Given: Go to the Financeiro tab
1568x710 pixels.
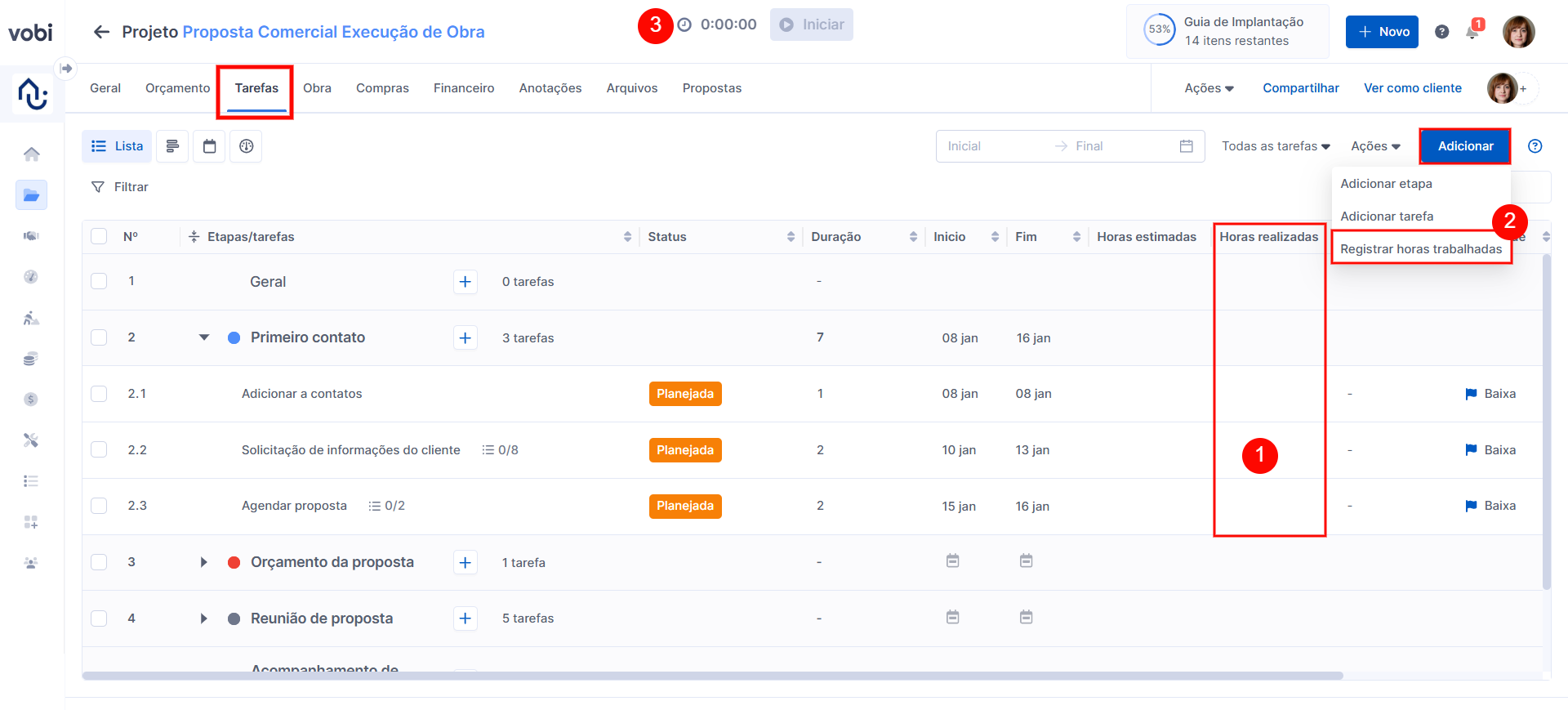Looking at the screenshot, I should coord(463,88).
